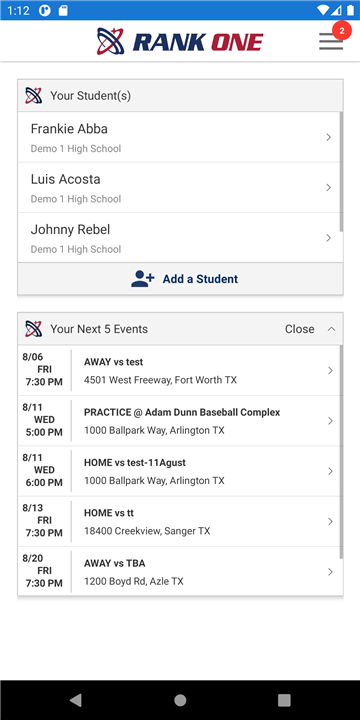360x720 pixels.
Task: Tap the red notification badge showing 2
Action: coord(341,30)
